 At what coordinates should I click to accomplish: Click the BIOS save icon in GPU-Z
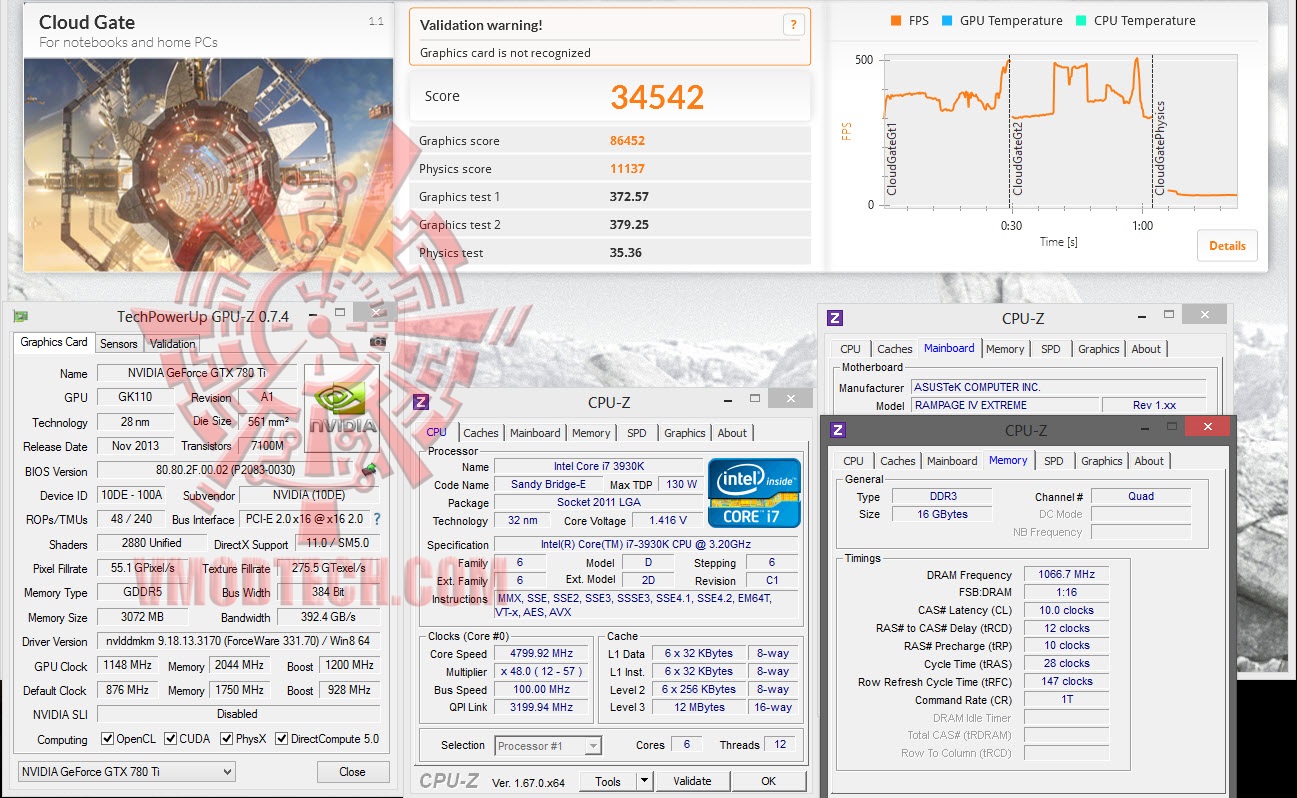[x=369, y=469]
